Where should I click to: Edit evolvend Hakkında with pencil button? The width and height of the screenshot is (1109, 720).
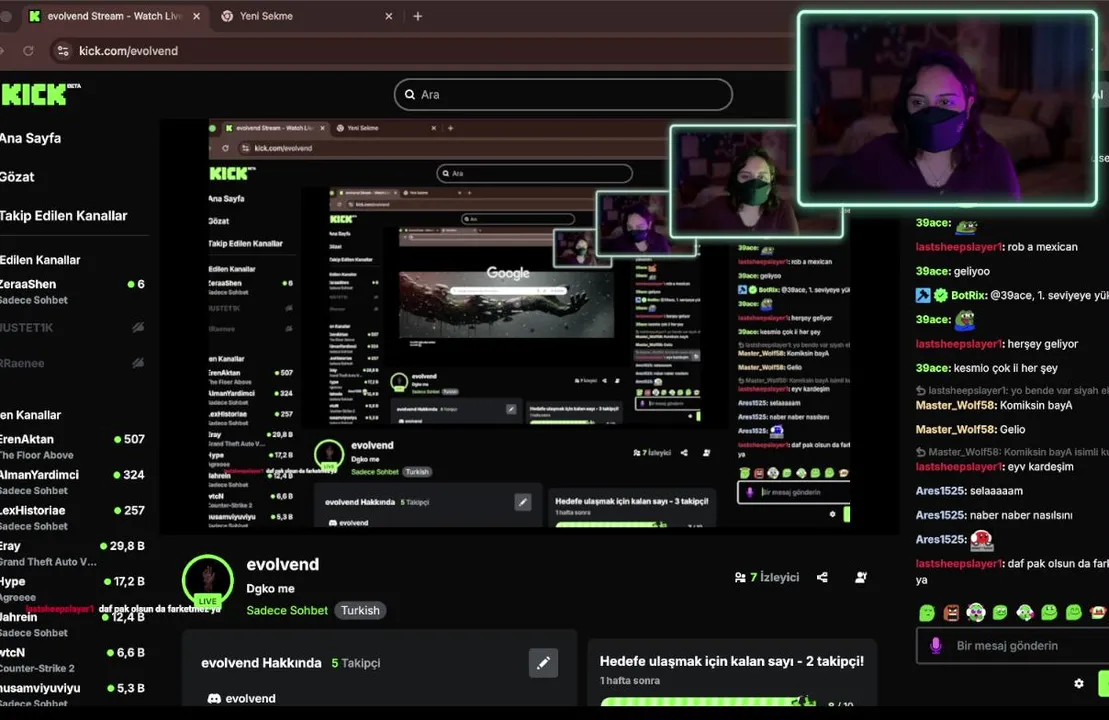tap(543, 663)
